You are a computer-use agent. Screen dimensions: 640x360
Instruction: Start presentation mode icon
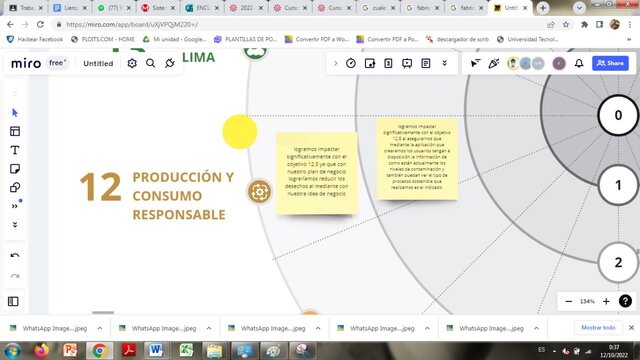[x=407, y=63]
